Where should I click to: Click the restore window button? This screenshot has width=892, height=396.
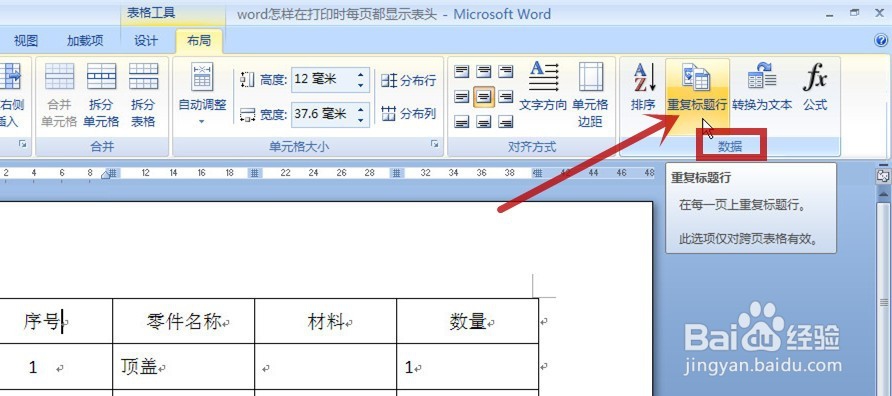pyautogui.click(x=854, y=12)
